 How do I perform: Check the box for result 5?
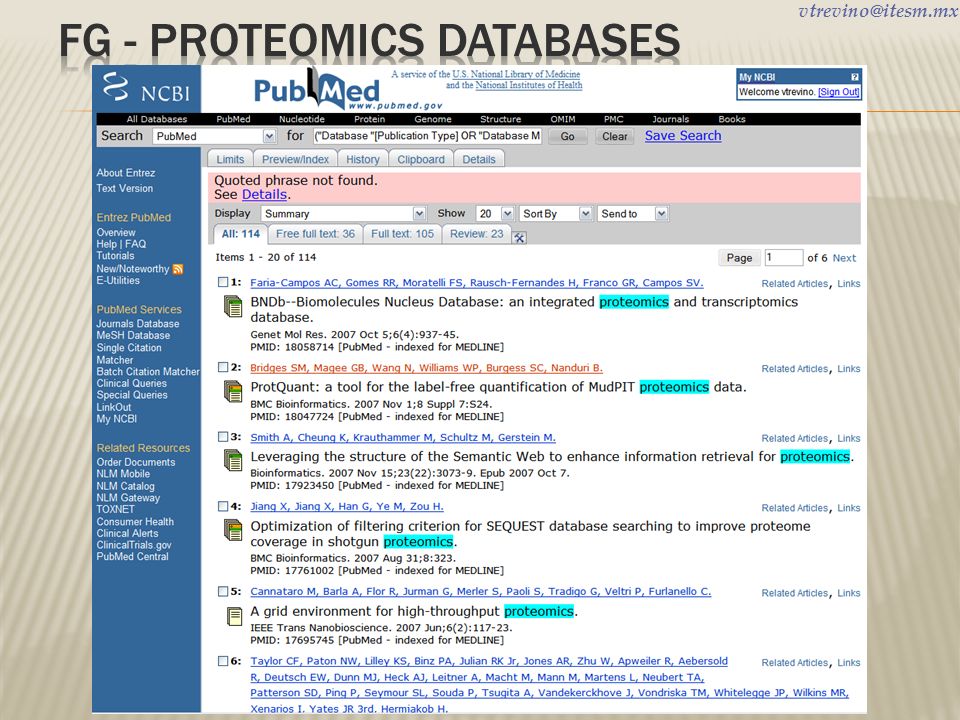[223, 591]
